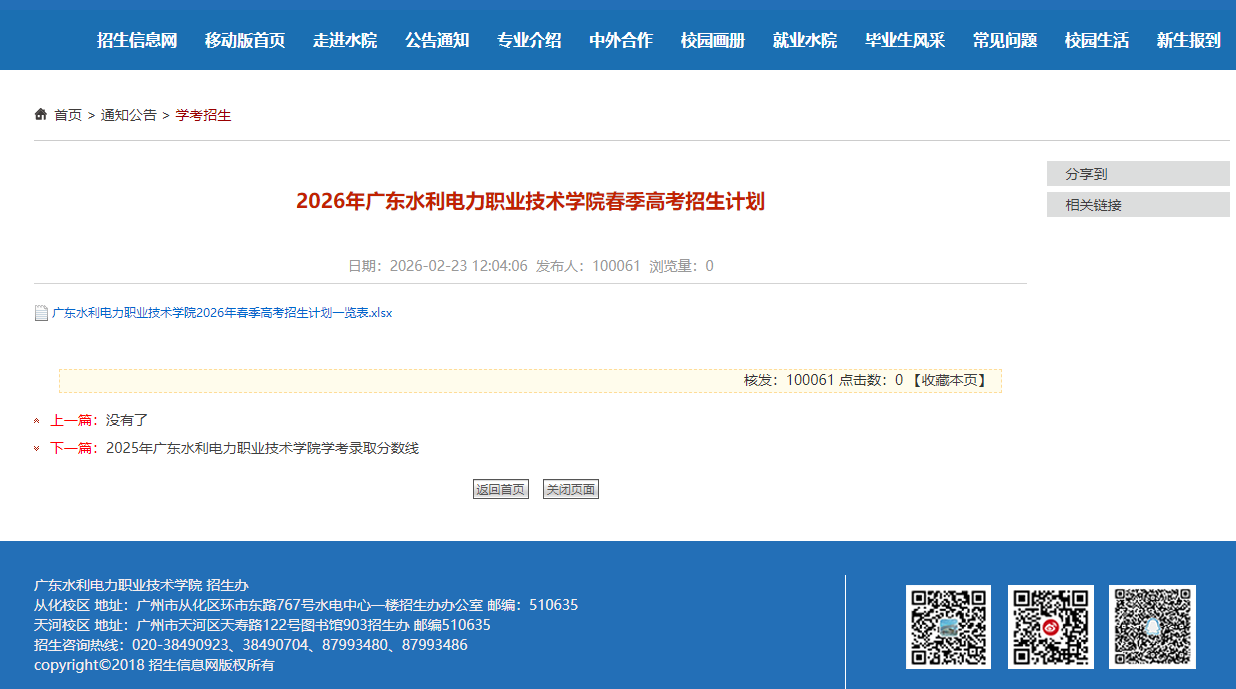This screenshot has height=689, width=1236.
Task: Click the 返回首页 button
Action: tap(501, 489)
